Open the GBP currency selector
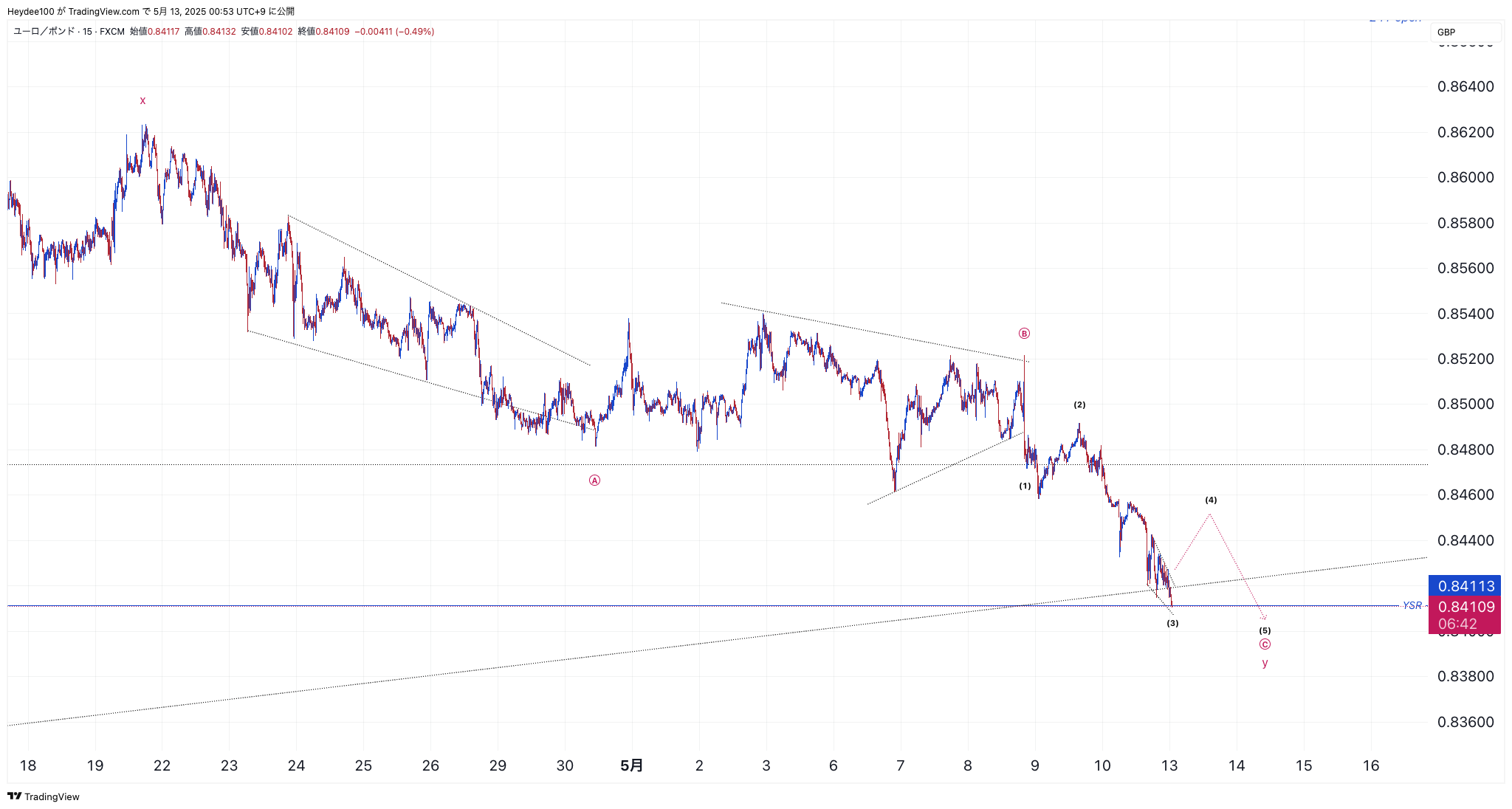Screen dimensions: 1512x809 pyautogui.click(x=1465, y=32)
